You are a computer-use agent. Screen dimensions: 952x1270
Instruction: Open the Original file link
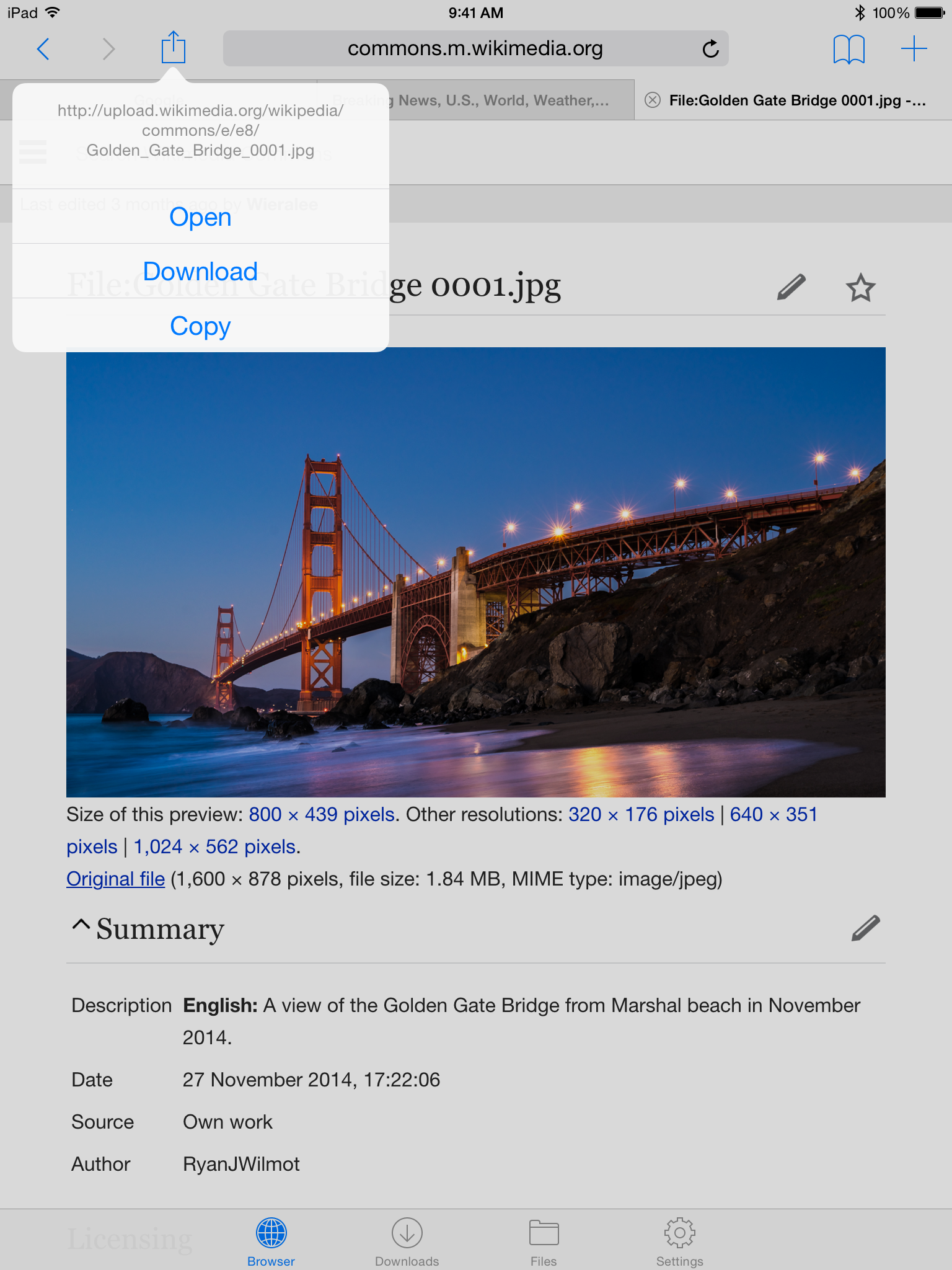(116, 879)
